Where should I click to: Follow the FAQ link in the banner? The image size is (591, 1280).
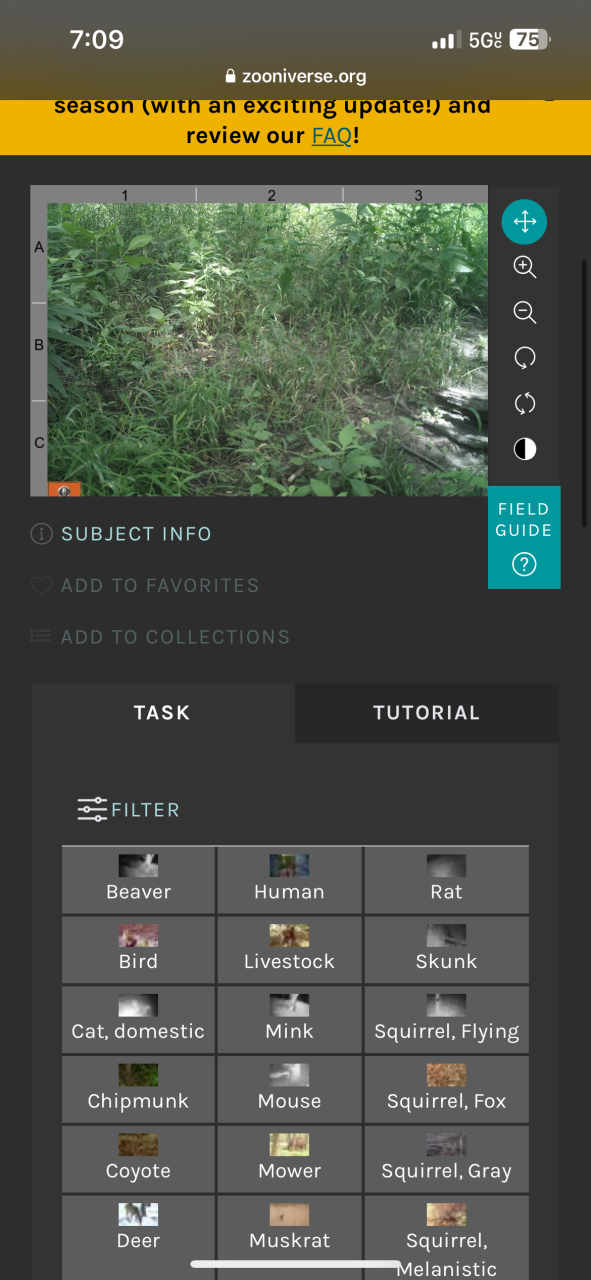[x=331, y=136]
